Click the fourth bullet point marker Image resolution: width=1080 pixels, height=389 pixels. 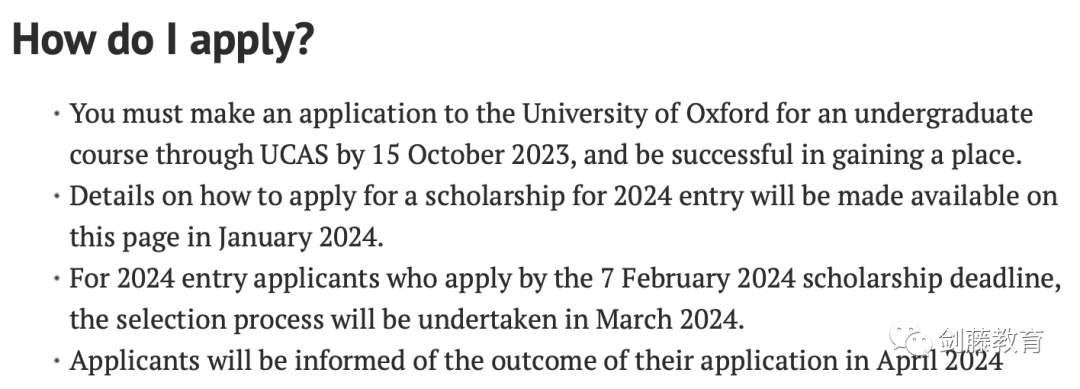pyautogui.click(x=56, y=362)
